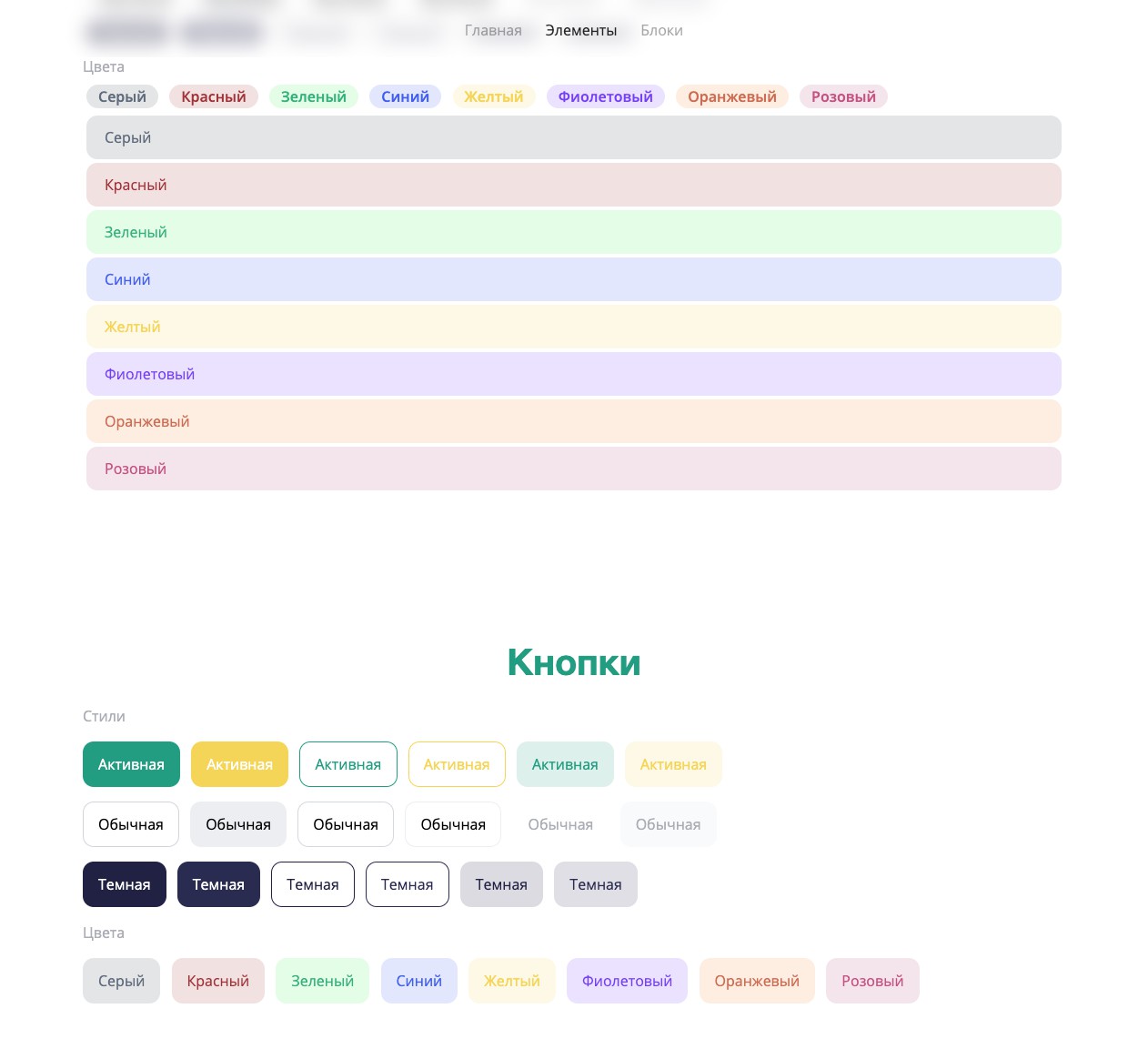1148x1059 pixels.
Task: Click the small Розовый pill badge
Action: [843, 96]
